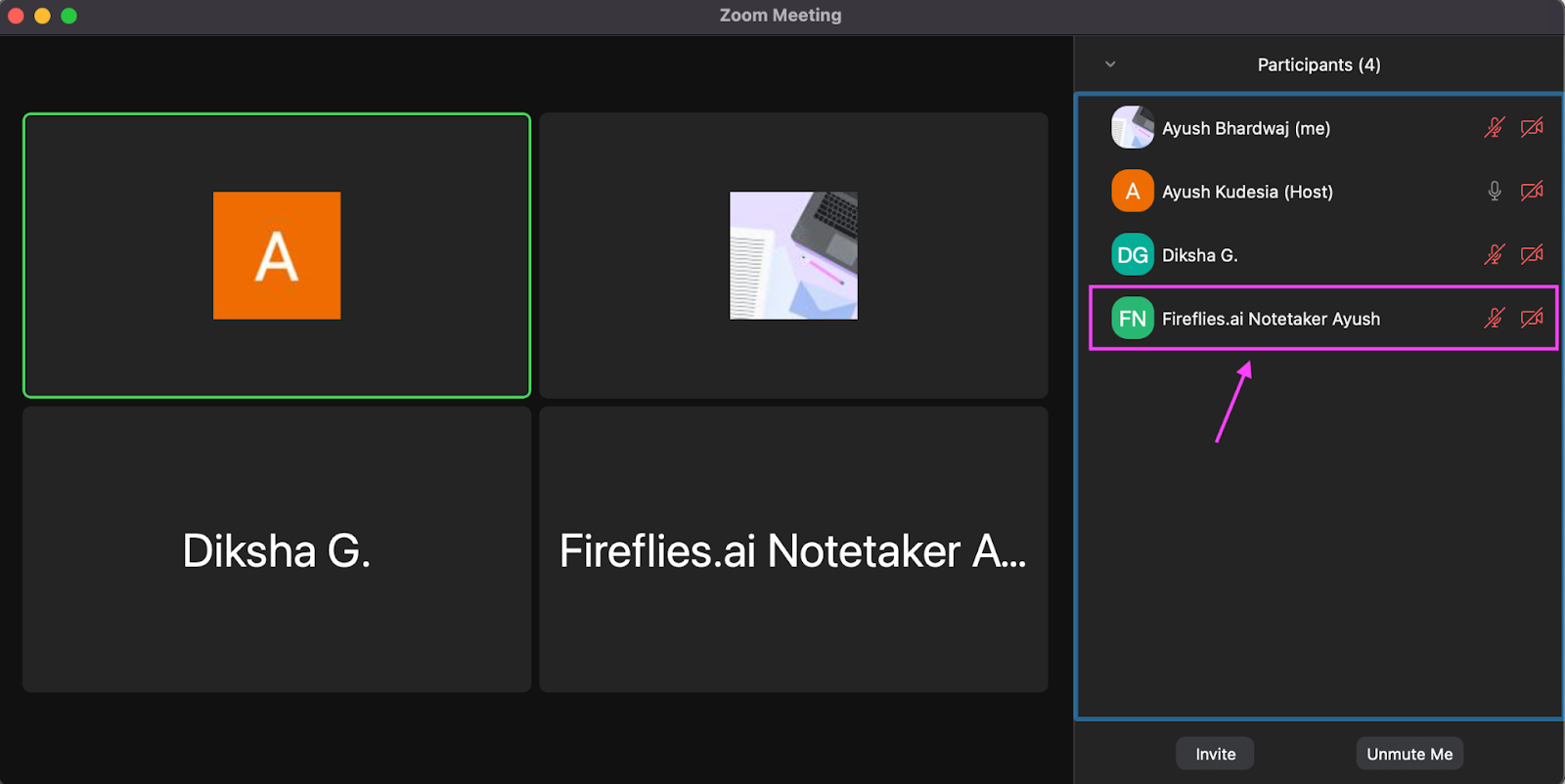Click the Diksha G. name in participants list
The height and width of the screenshot is (784, 1565).
1200,255
